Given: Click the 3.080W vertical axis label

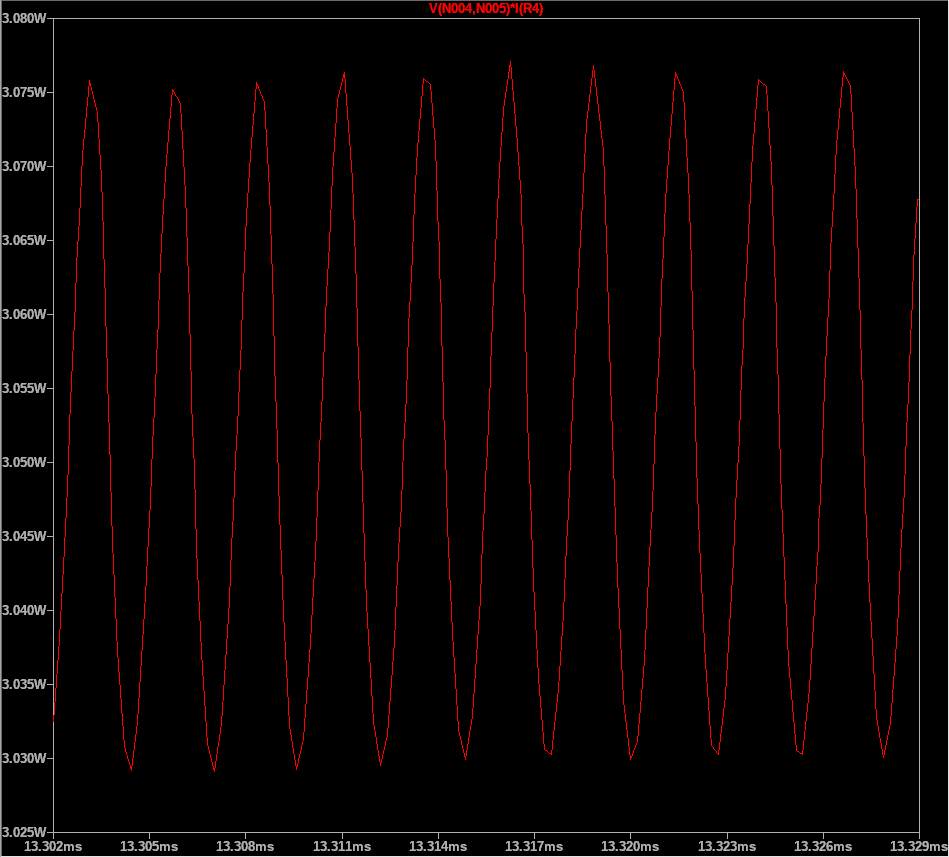Looking at the screenshot, I should point(24,19).
